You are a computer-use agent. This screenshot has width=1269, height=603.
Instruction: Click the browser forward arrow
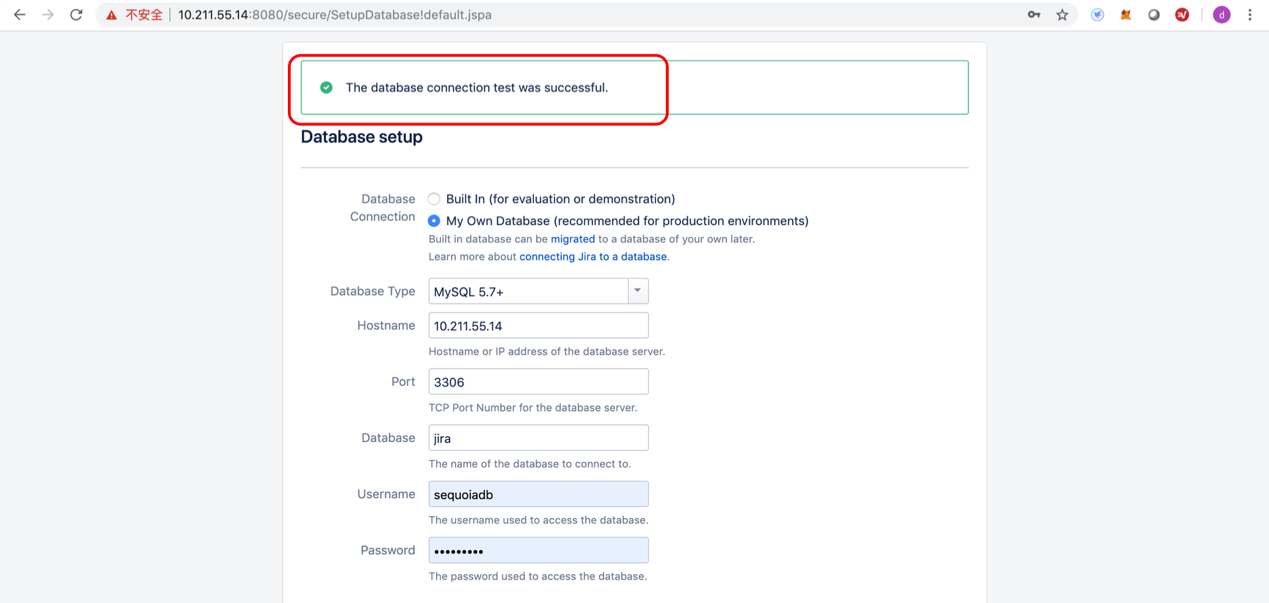coord(47,15)
